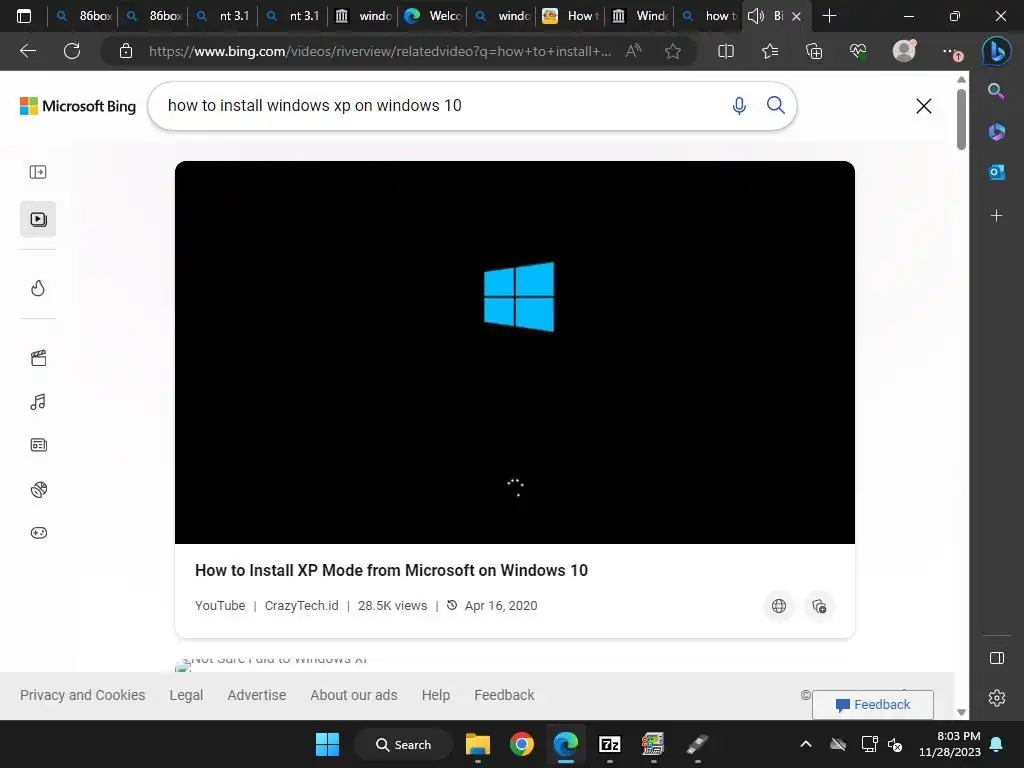This screenshot has width=1024, height=768.
Task: Open a new browser tab
Action: 829,16
